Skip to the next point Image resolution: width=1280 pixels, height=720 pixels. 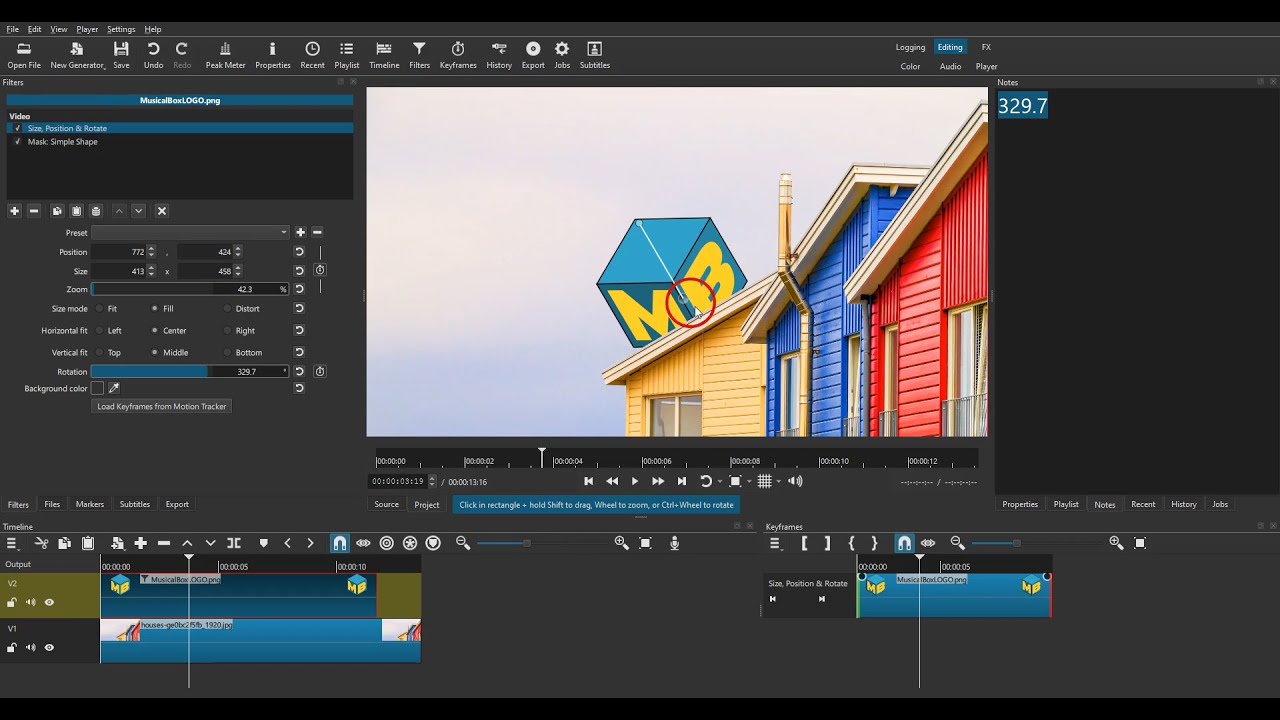coord(682,481)
